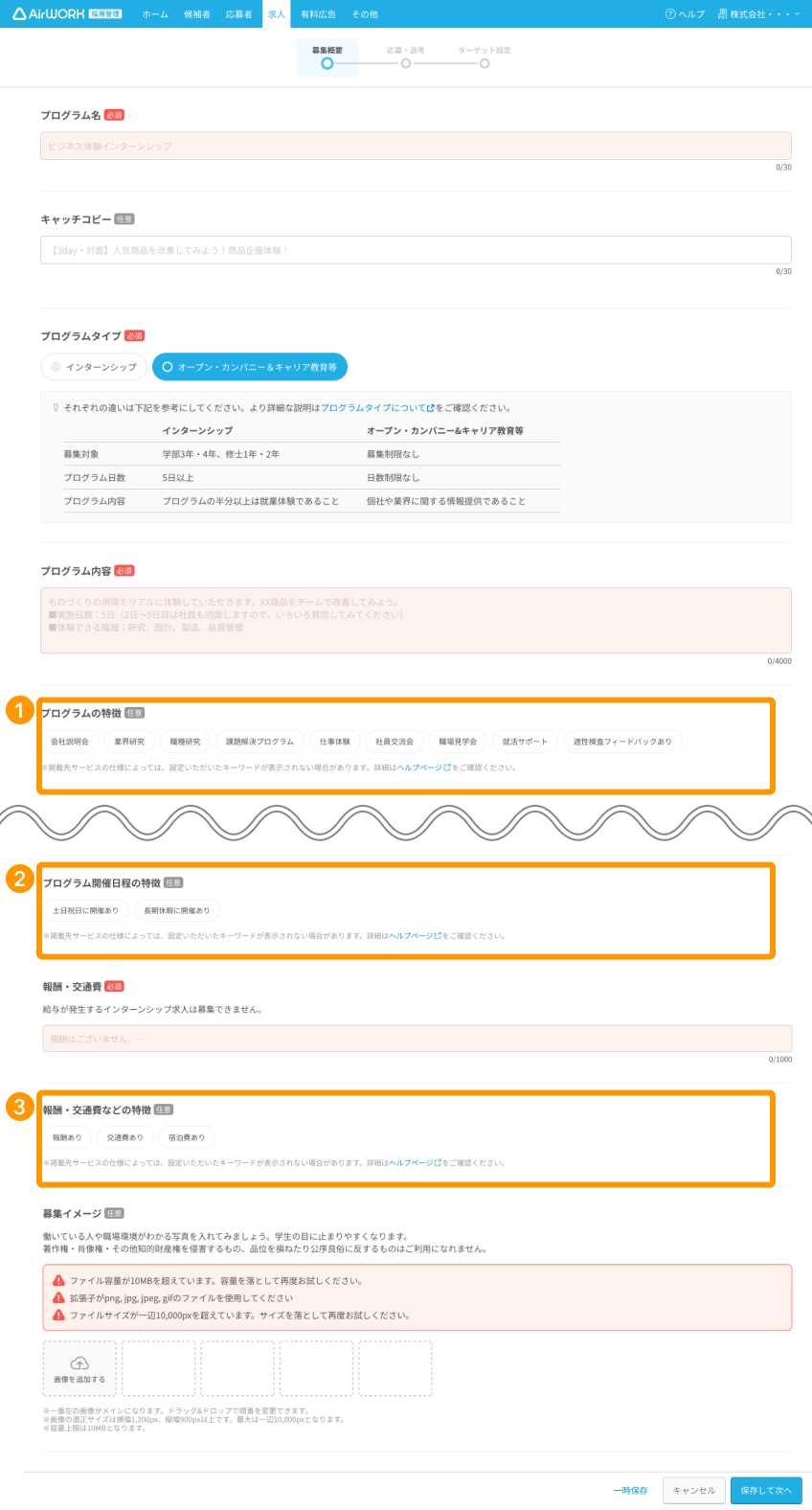Click the 一時保存 link
The image size is (812, 1510).
click(631, 1491)
